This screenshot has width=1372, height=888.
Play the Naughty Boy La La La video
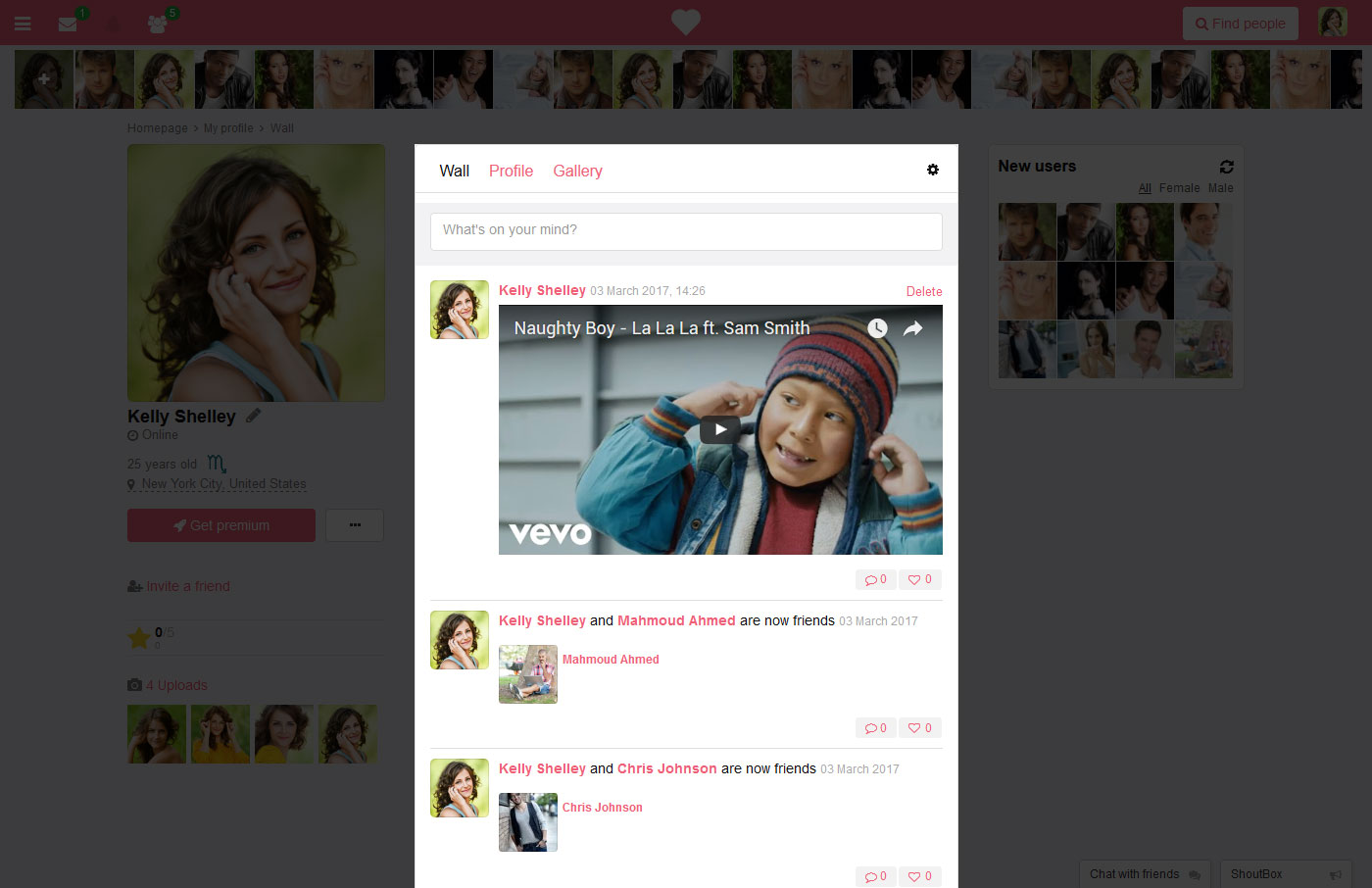(x=720, y=429)
